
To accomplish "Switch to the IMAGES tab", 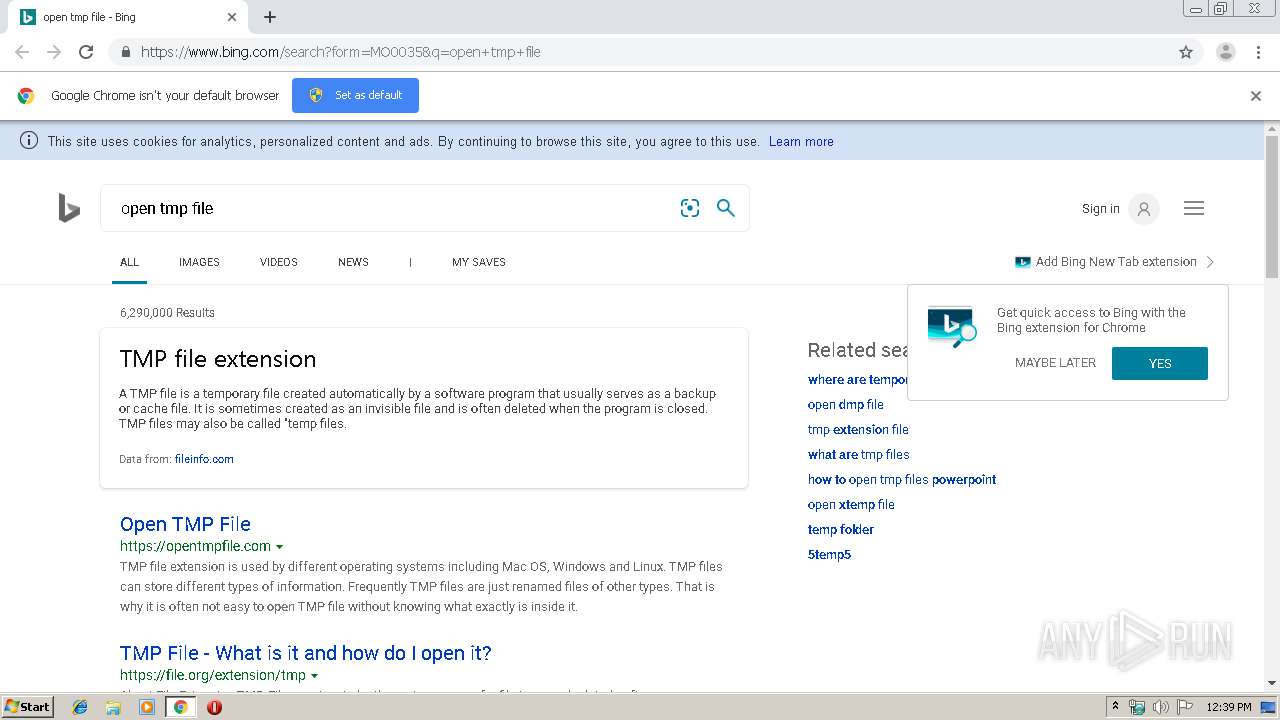I will pyautogui.click(x=199, y=262).
